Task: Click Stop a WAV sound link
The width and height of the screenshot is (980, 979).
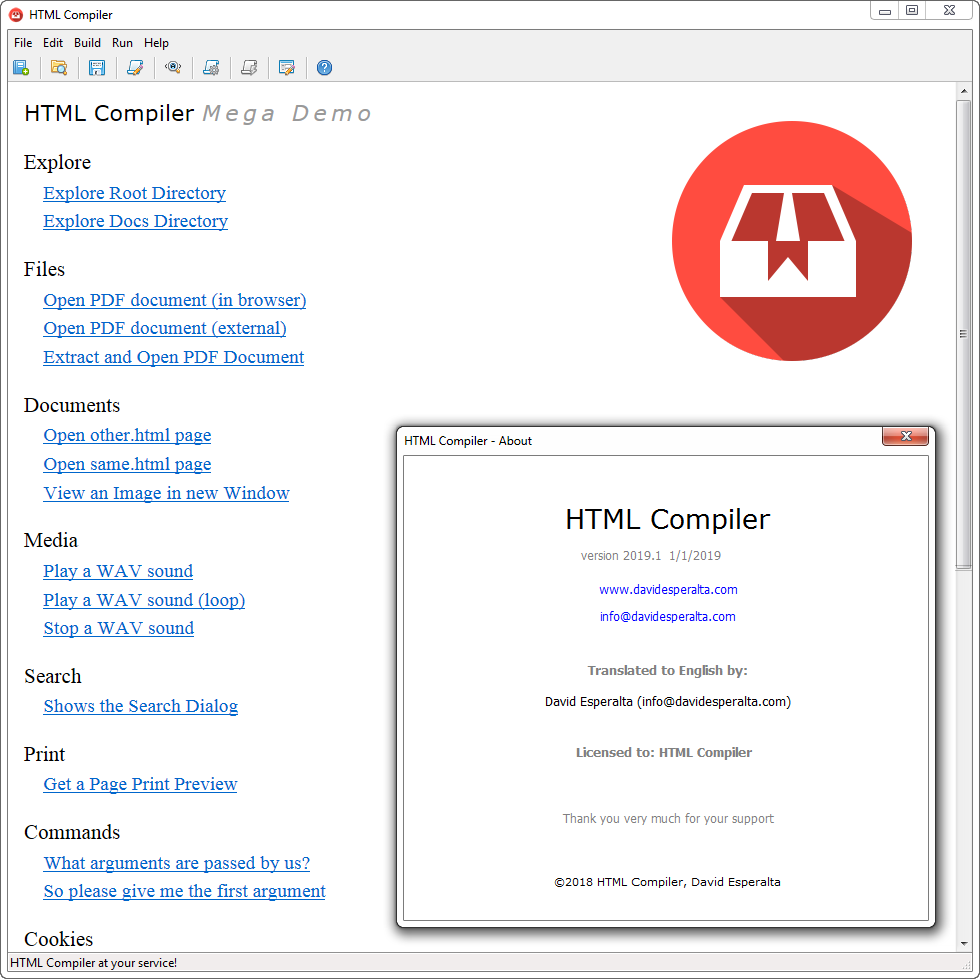Action: (x=119, y=628)
